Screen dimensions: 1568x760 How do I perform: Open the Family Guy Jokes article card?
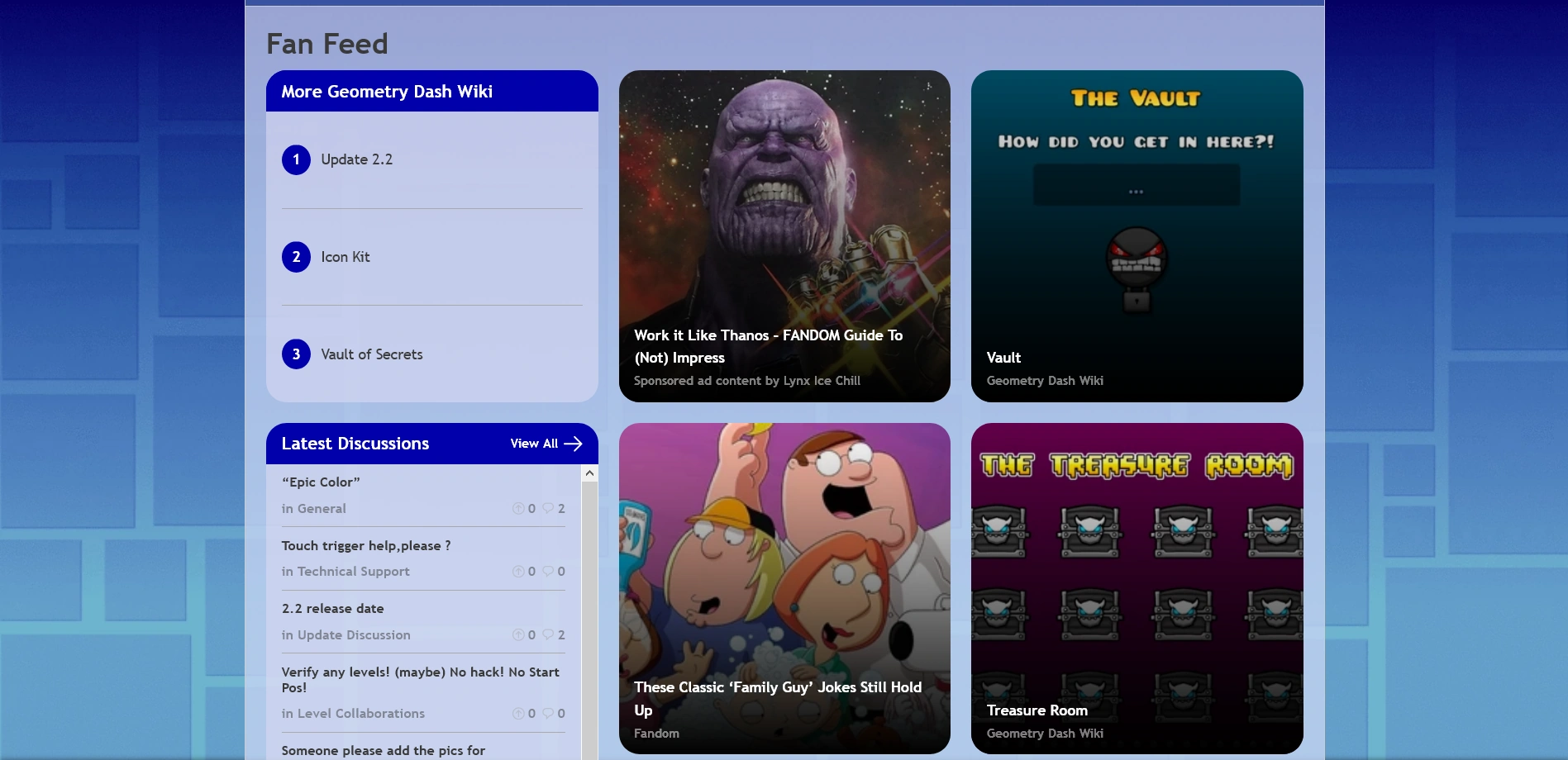pos(784,588)
